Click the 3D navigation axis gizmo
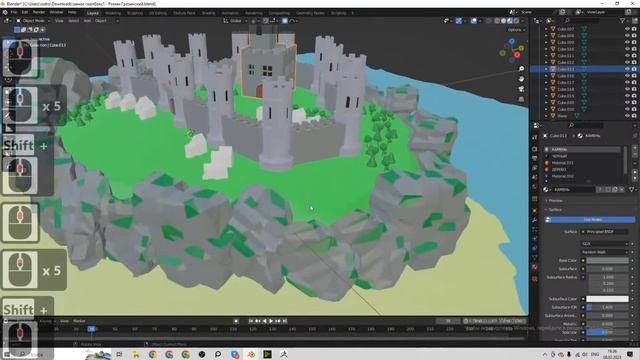This screenshot has width=640, height=360. point(512,50)
